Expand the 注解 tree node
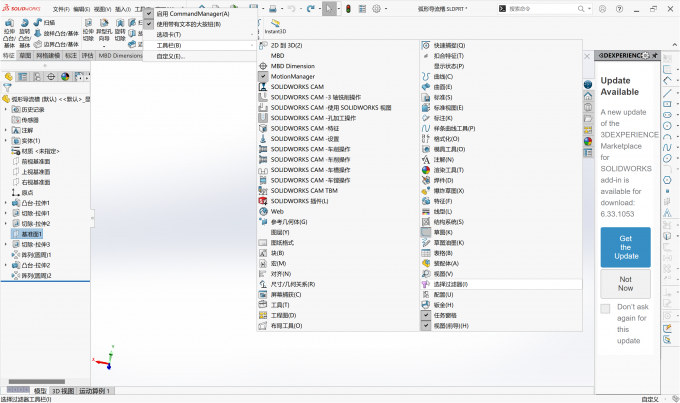This screenshot has width=680, height=403. pos(6,130)
